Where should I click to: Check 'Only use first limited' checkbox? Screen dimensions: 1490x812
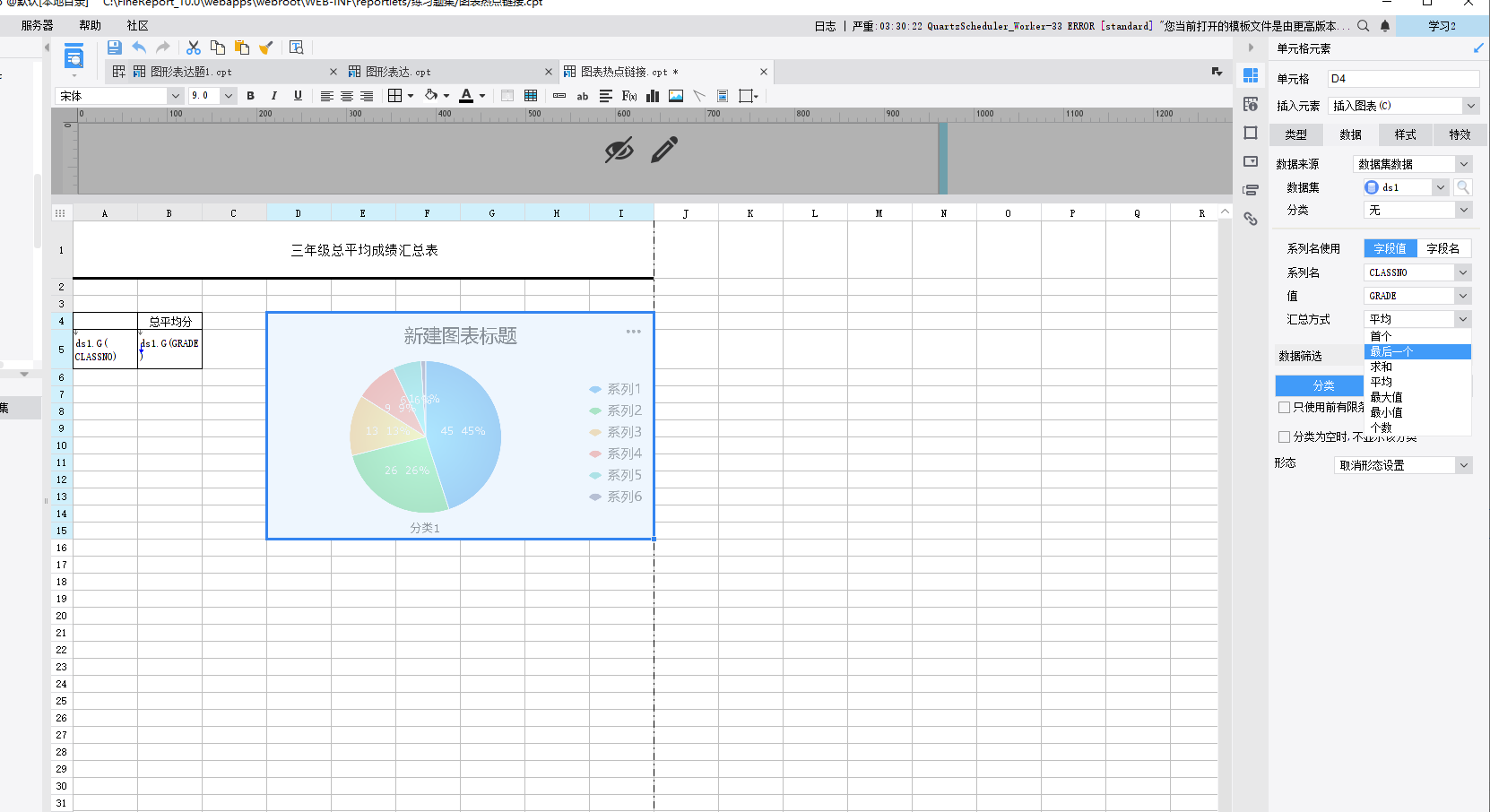(1284, 407)
